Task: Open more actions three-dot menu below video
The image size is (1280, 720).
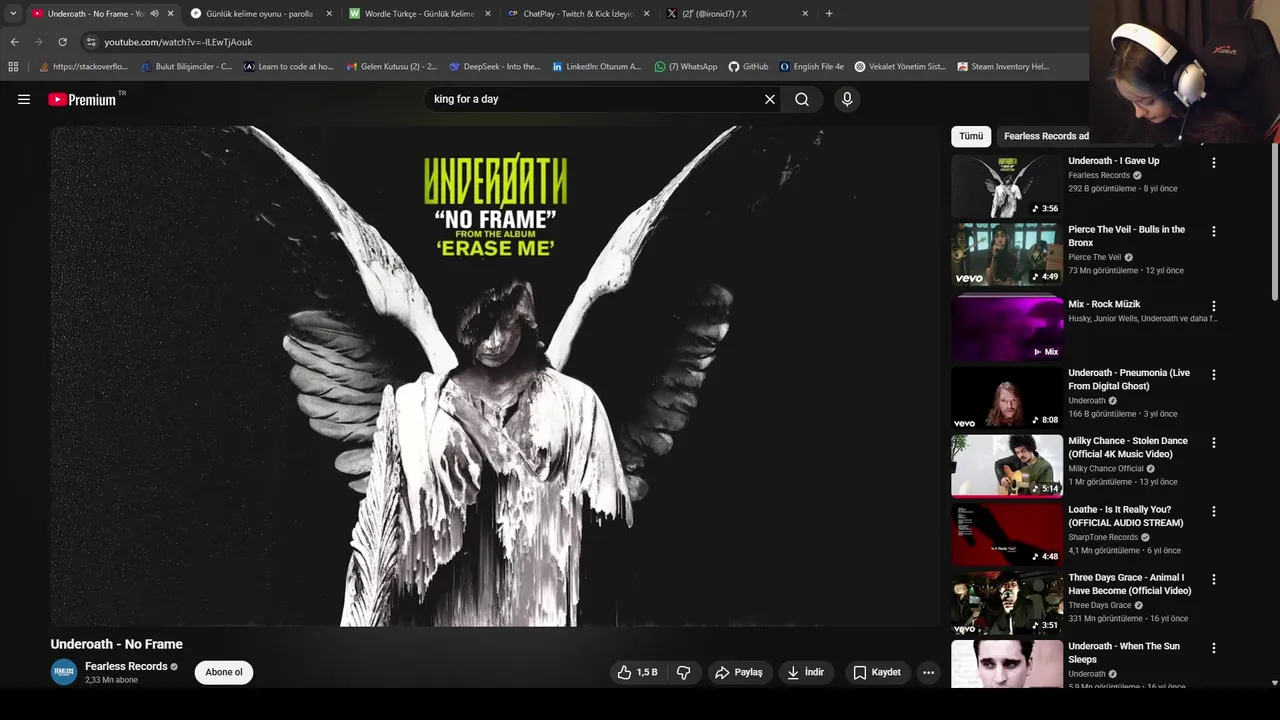Action: tap(928, 672)
